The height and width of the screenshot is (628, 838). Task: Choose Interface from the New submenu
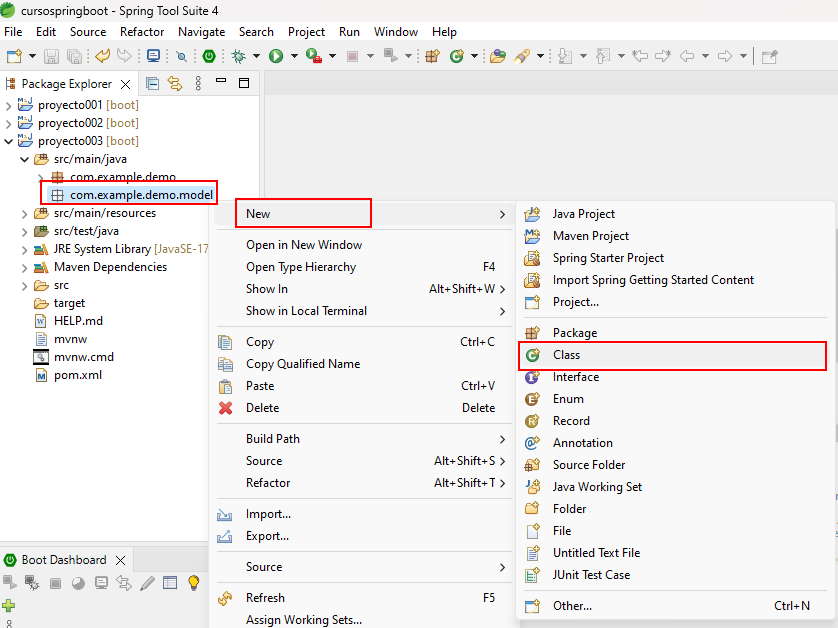coord(672,377)
